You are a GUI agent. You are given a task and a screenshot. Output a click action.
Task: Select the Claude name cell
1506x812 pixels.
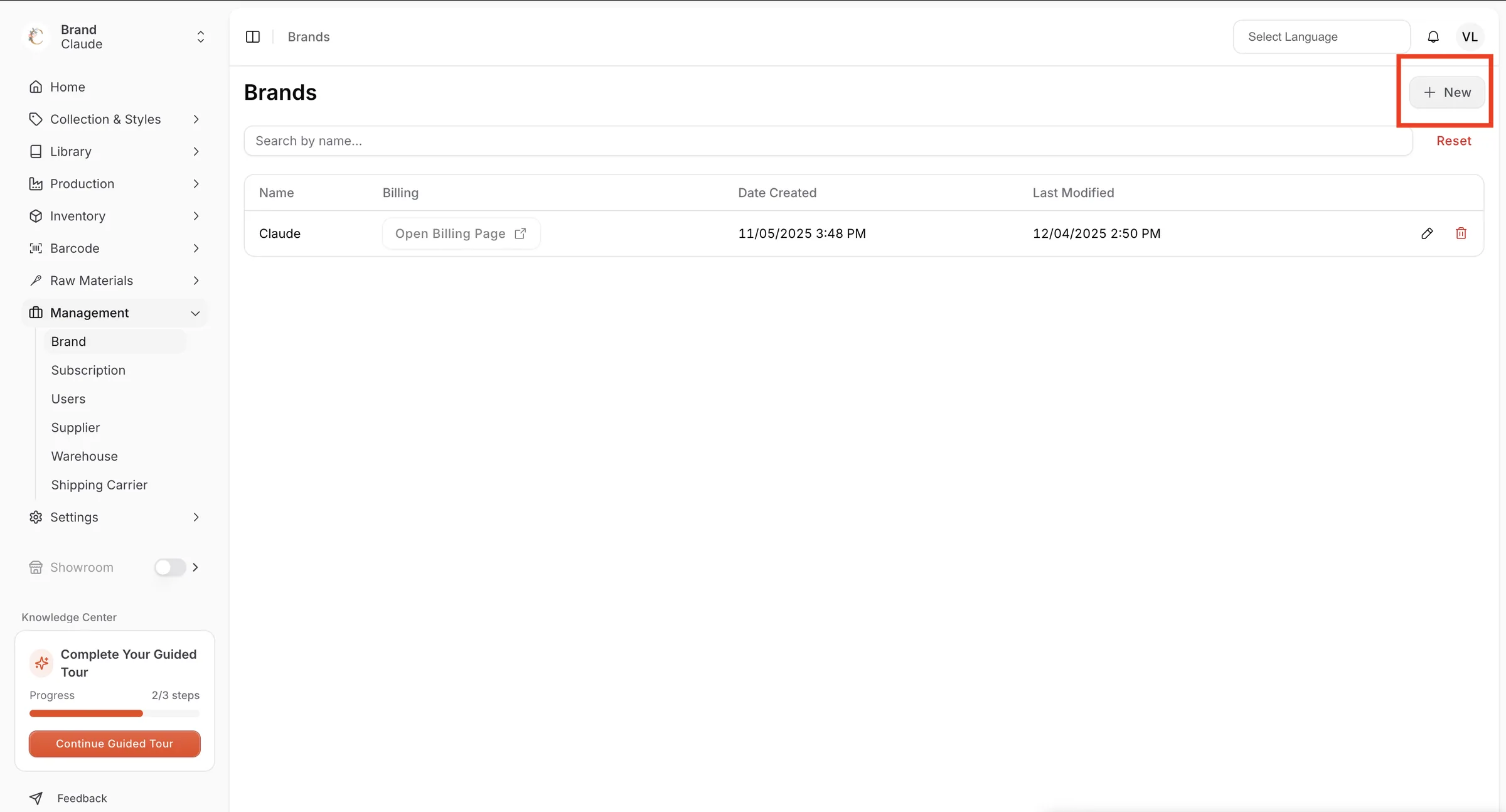coord(280,233)
